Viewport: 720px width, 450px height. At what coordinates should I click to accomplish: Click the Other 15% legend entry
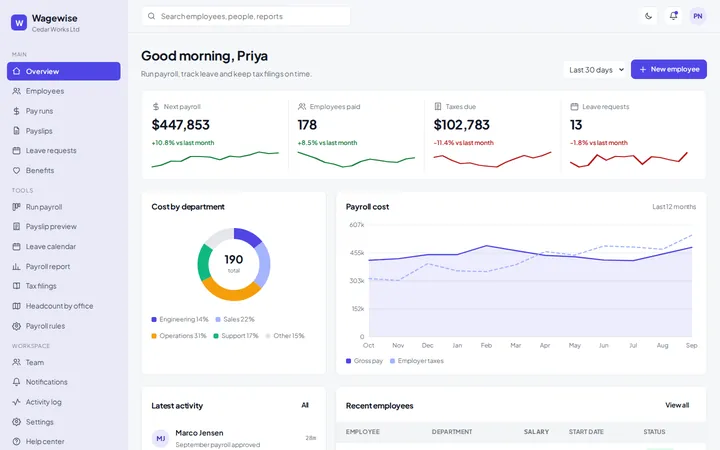coord(285,336)
